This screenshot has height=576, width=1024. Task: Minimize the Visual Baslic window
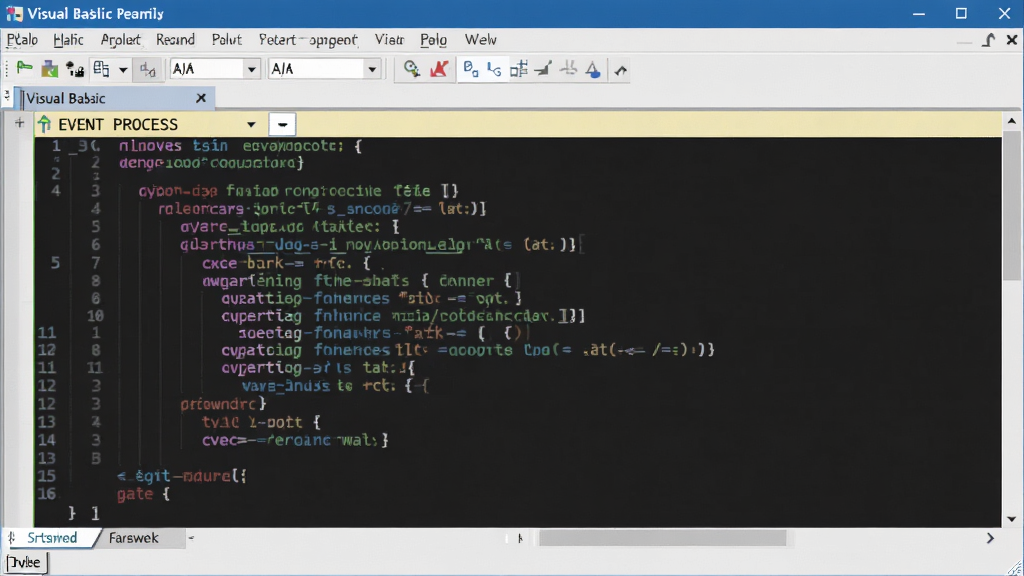coord(919,14)
